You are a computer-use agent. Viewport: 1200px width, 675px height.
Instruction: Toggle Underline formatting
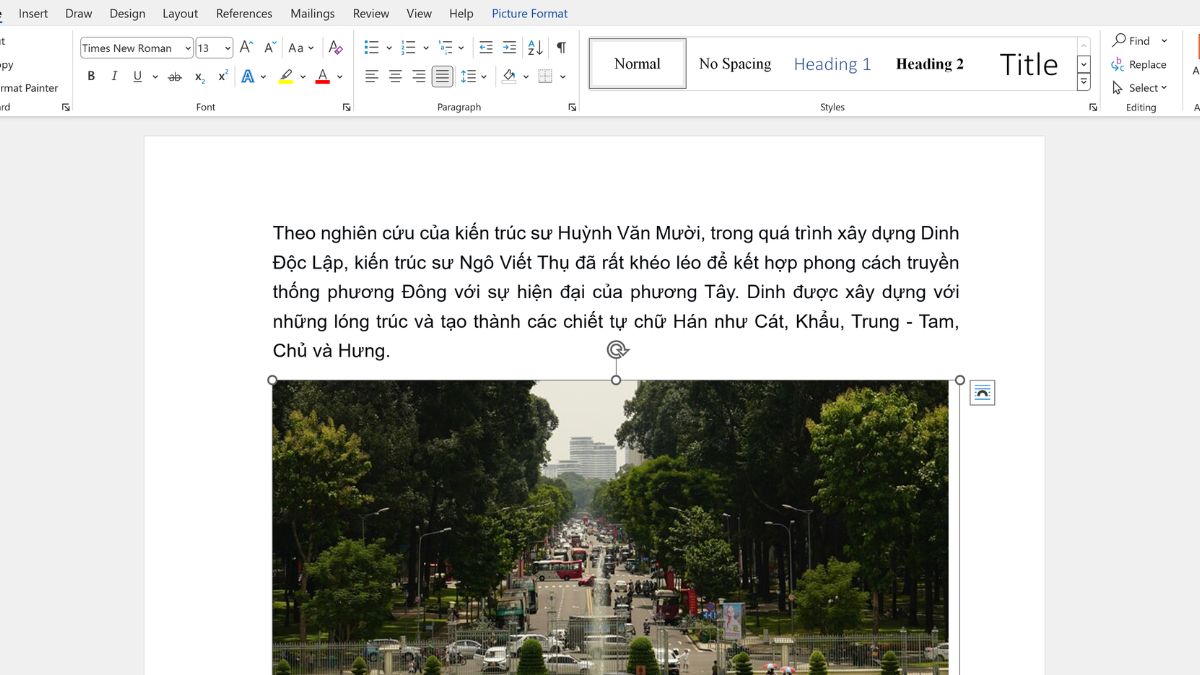click(x=137, y=77)
